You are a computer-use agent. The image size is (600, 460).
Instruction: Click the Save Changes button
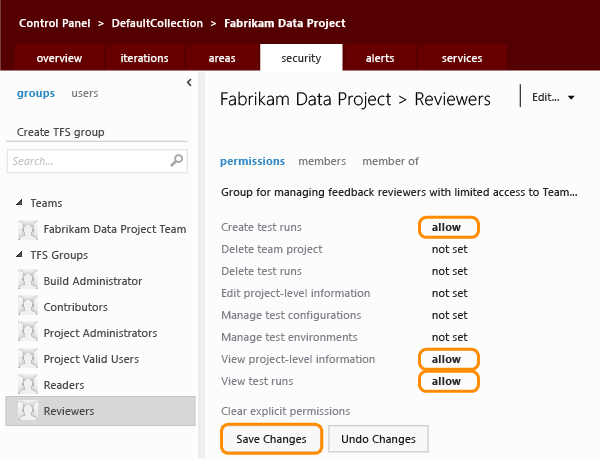271,439
